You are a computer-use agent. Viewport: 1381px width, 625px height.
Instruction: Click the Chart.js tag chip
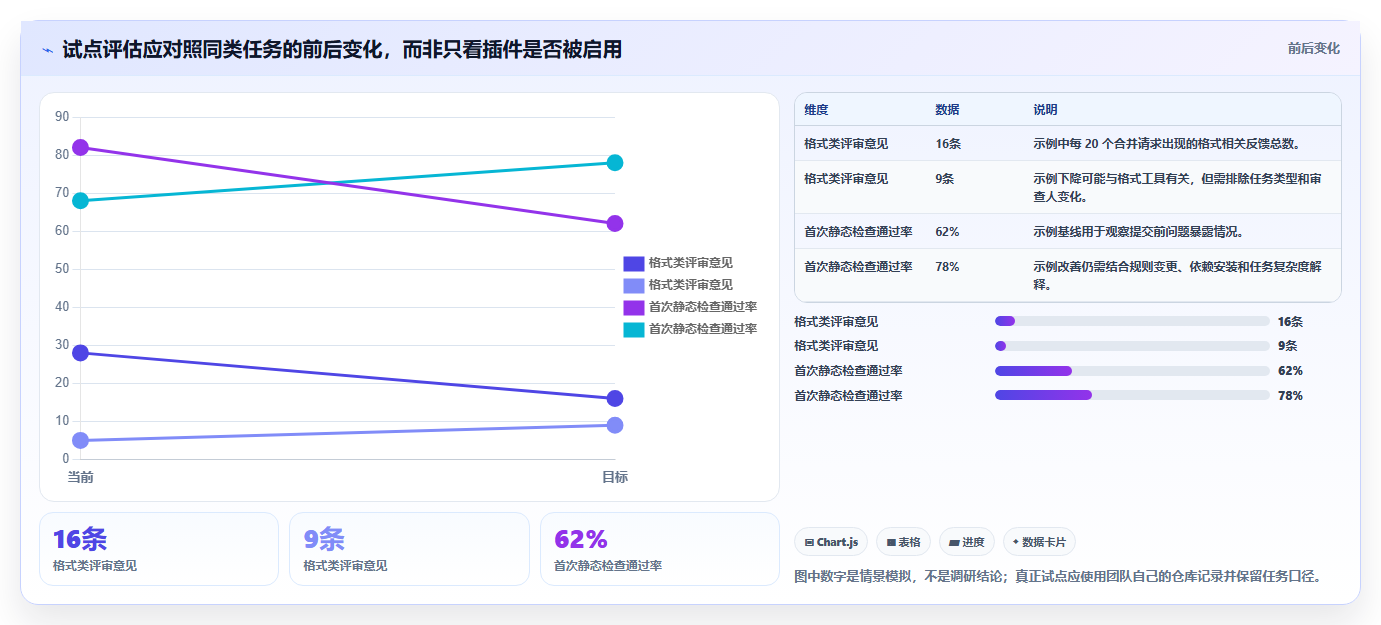[x=831, y=542]
